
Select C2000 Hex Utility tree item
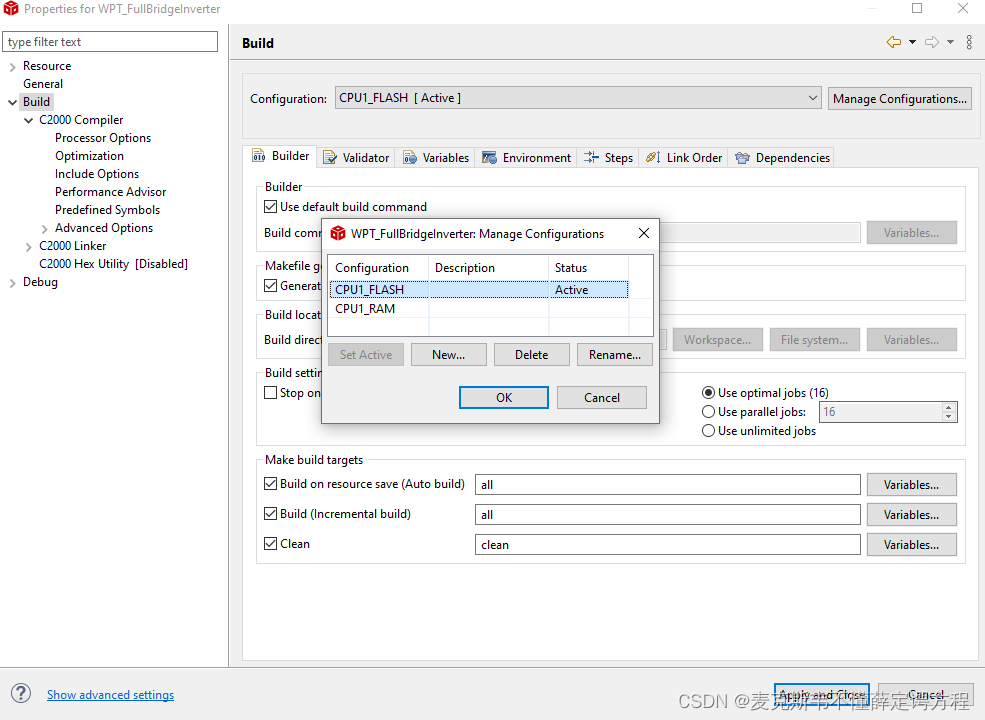click(113, 264)
